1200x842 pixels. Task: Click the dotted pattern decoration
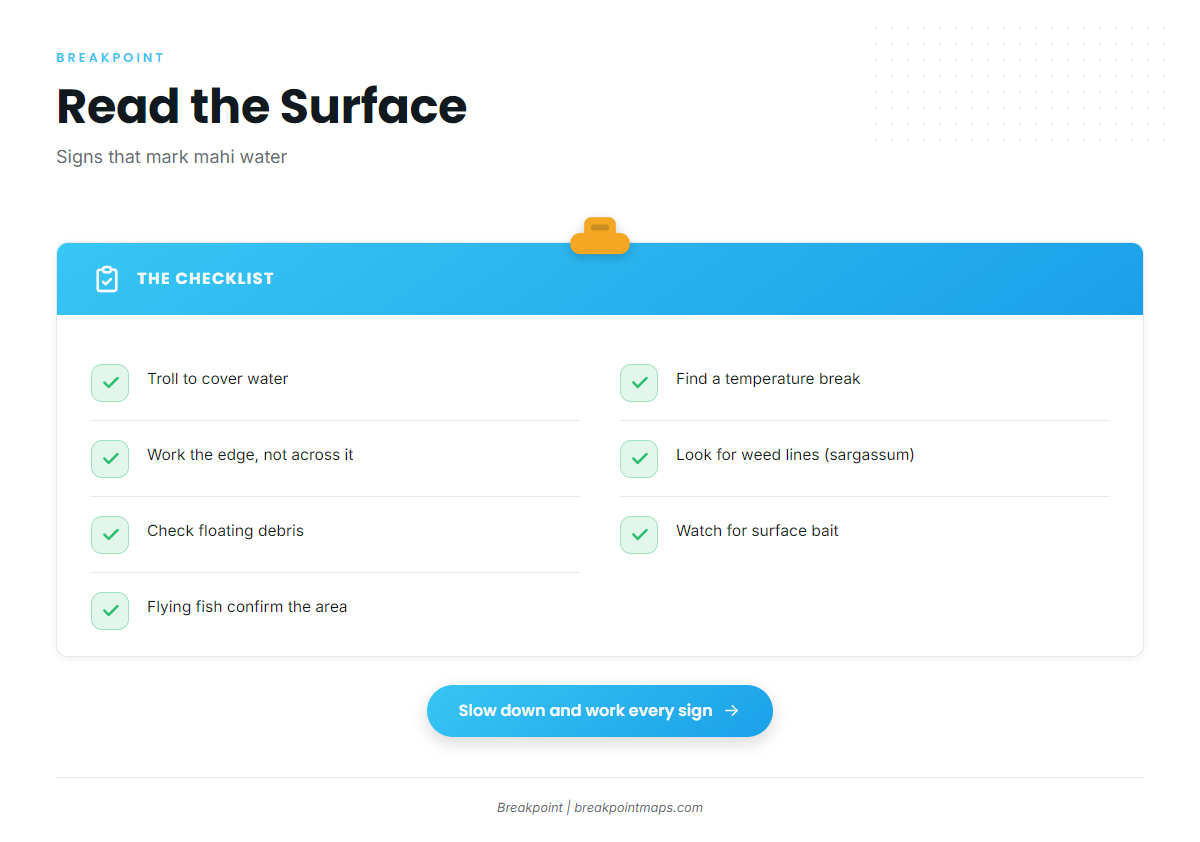click(x=1020, y=85)
